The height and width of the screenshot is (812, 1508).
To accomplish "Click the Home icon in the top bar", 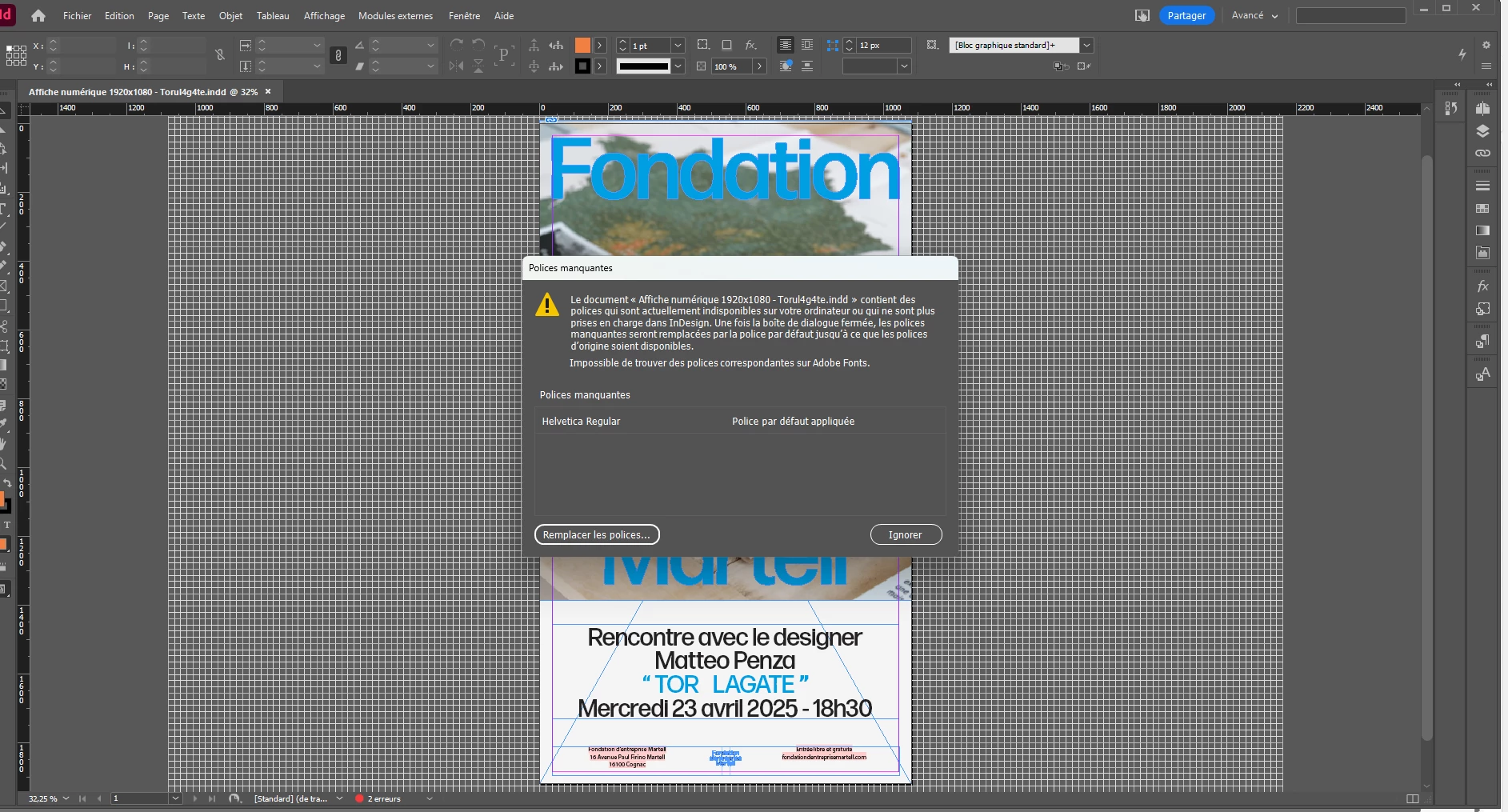I will tap(38, 16).
